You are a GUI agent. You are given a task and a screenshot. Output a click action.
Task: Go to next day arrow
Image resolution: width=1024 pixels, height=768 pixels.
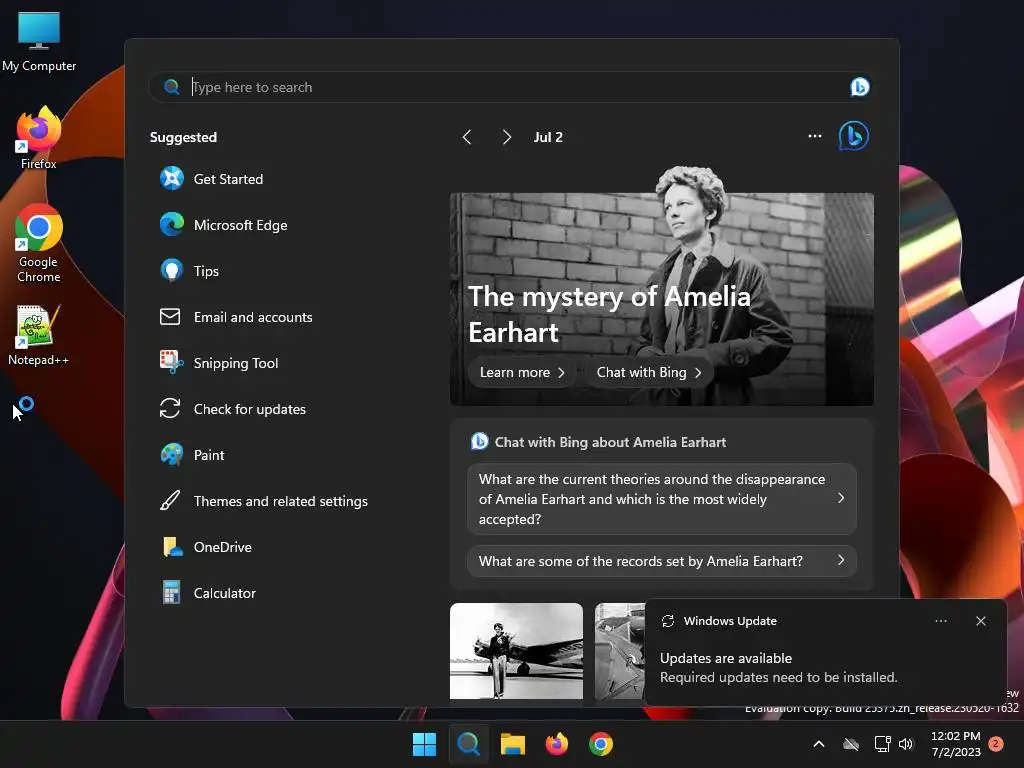pyautogui.click(x=506, y=137)
